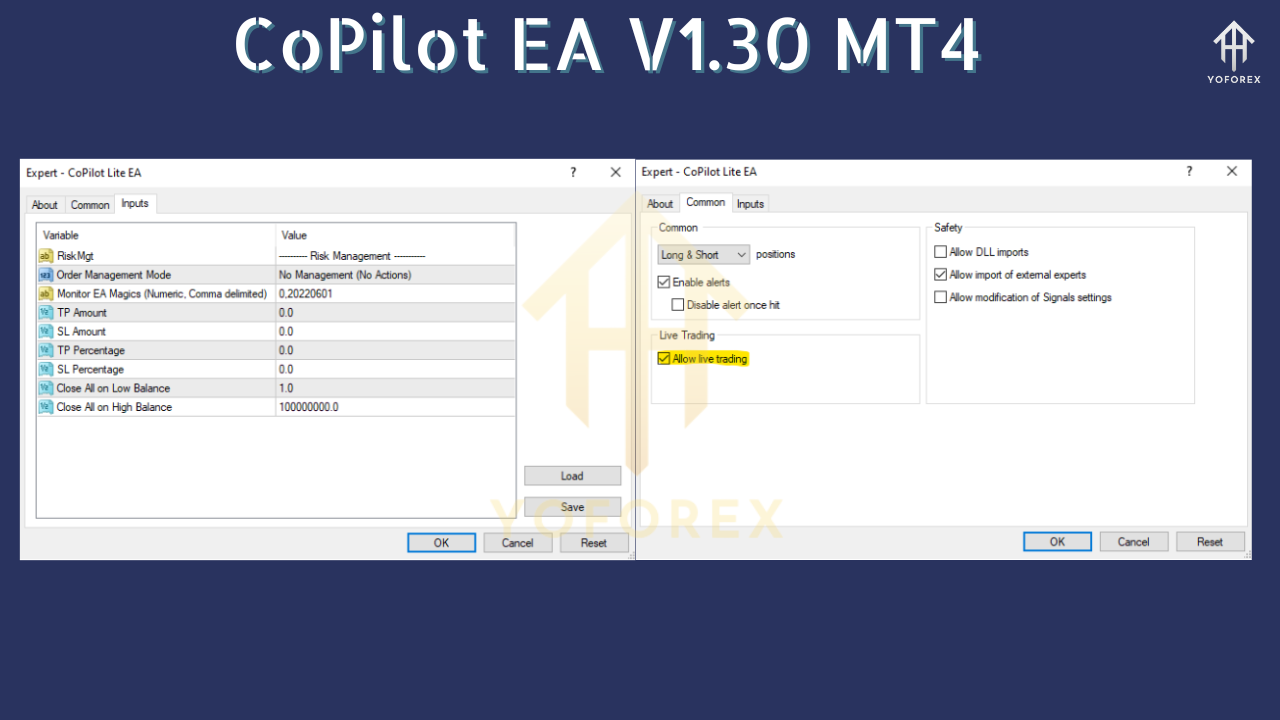Click the ab string icon beside RiskMgt
The width and height of the screenshot is (1280, 720).
(x=45, y=256)
